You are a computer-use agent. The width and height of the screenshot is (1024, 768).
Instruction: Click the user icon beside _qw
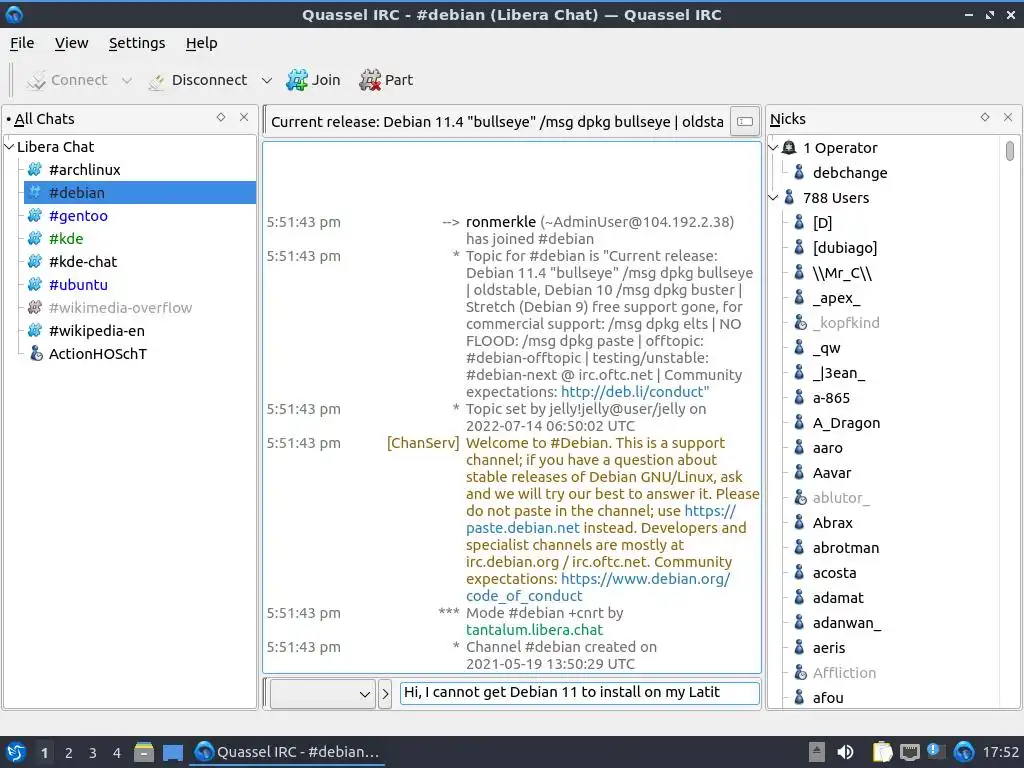[x=799, y=348]
